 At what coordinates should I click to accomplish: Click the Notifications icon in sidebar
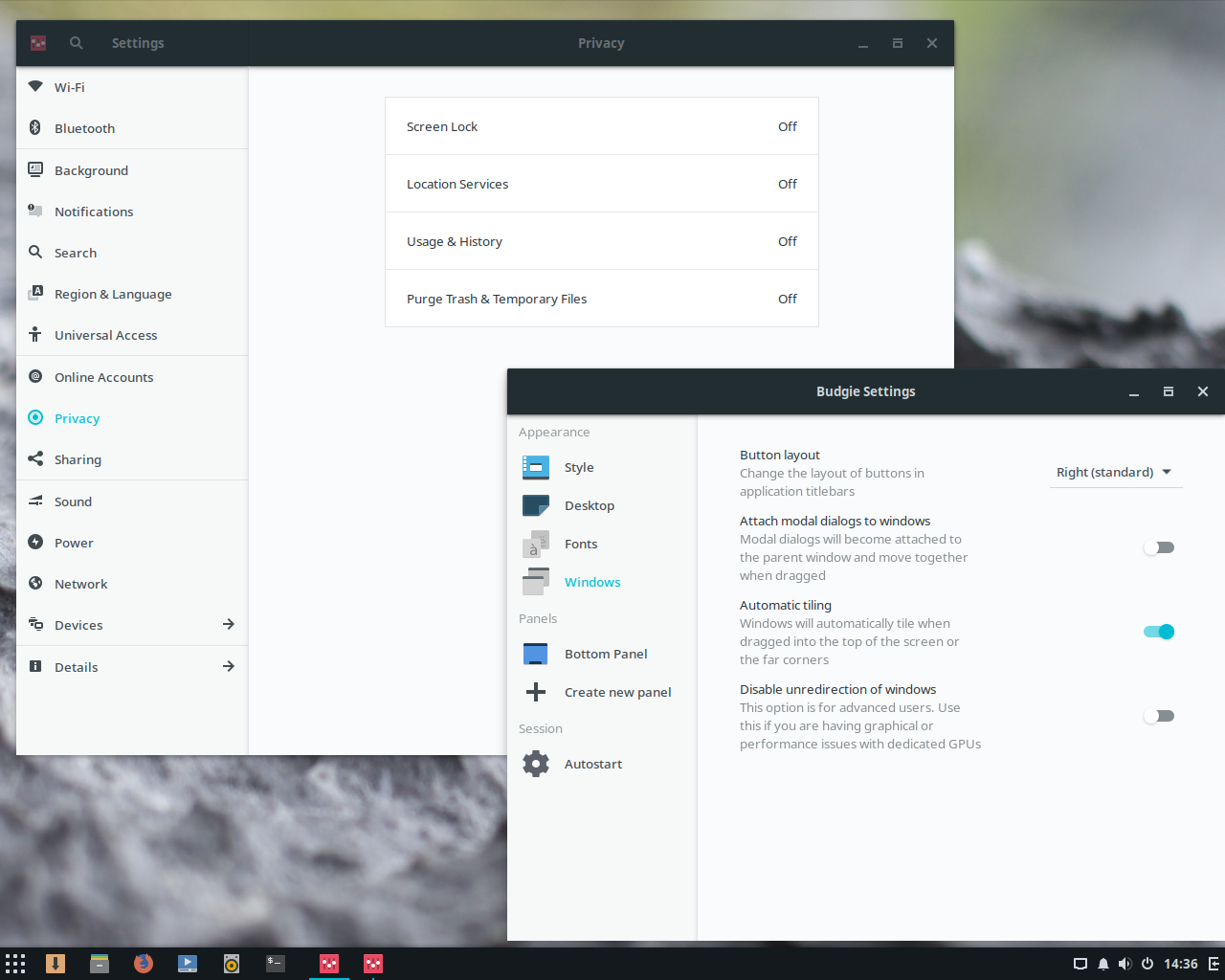pos(35,211)
